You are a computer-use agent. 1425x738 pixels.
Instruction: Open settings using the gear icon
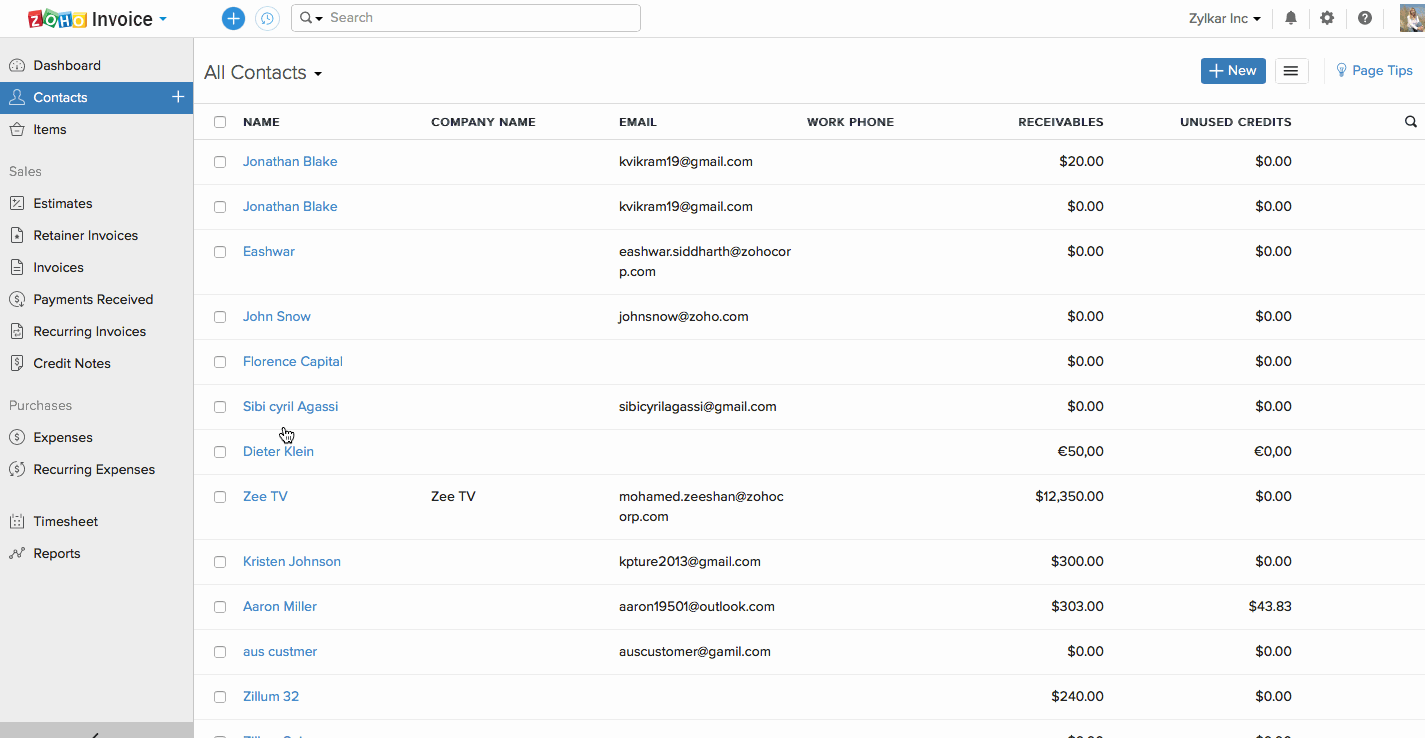pos(1327,18)
